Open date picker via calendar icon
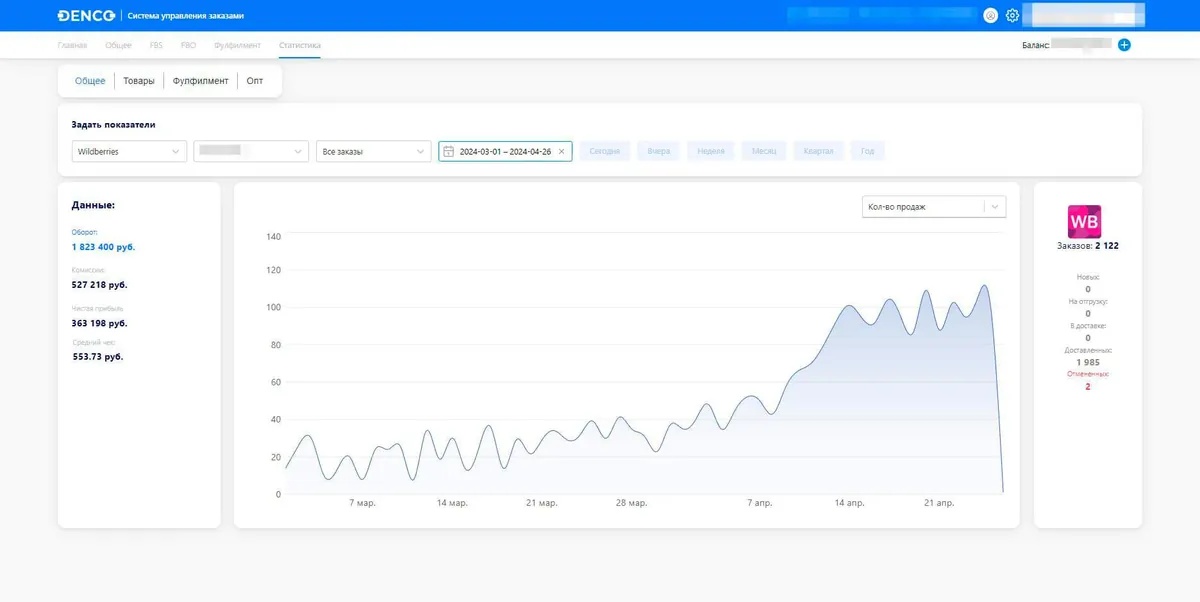 449,152
